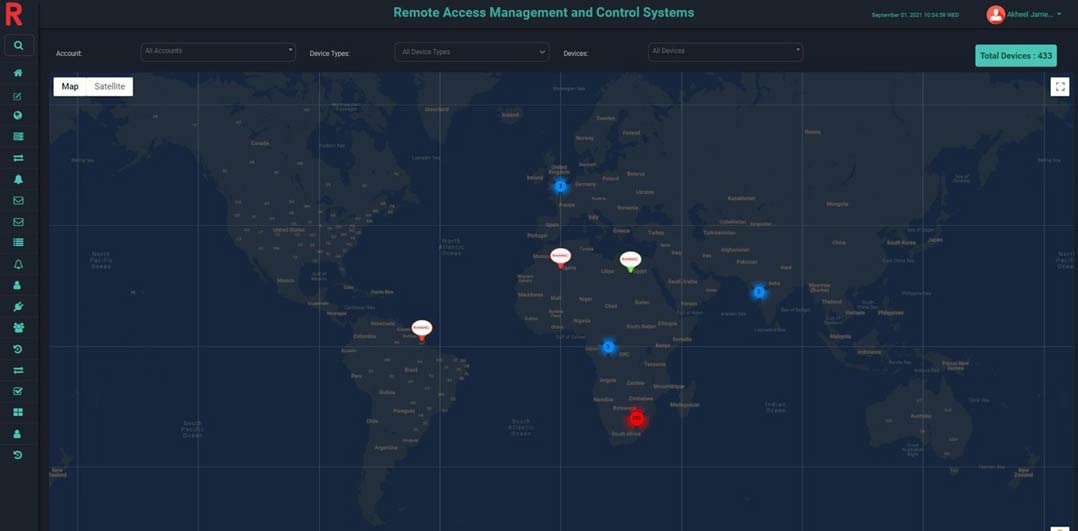Open the Home icon in sidebar
Viewport: 1078px width, 531px height.
click(18, 73)
